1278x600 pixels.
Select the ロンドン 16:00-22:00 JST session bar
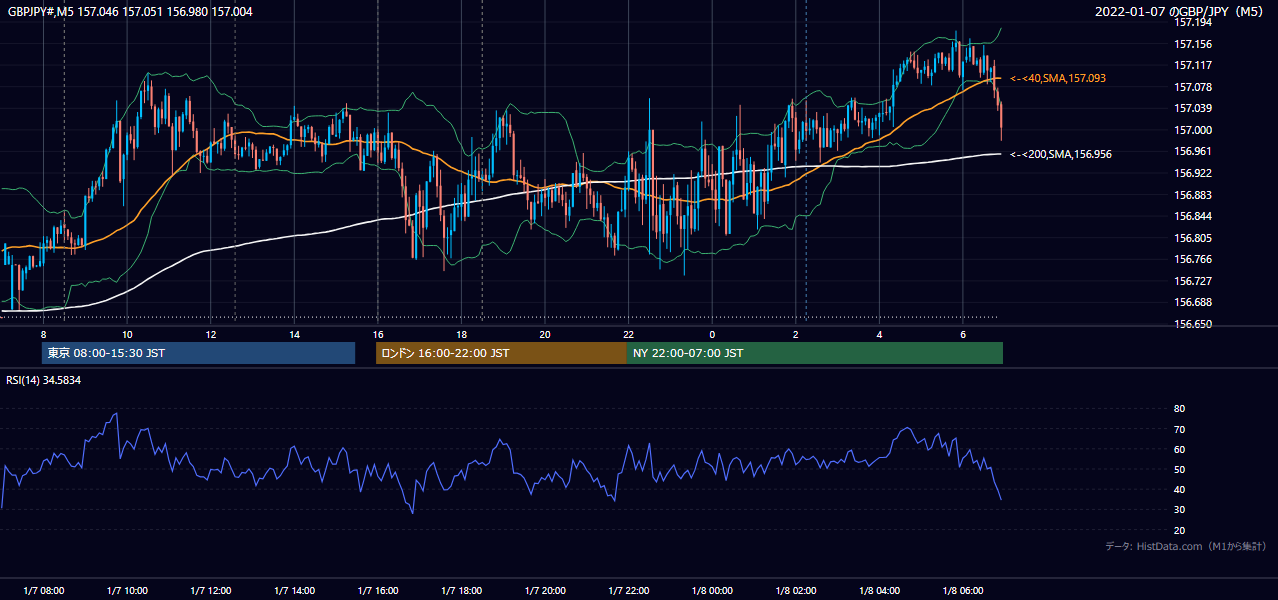[501, 353]
